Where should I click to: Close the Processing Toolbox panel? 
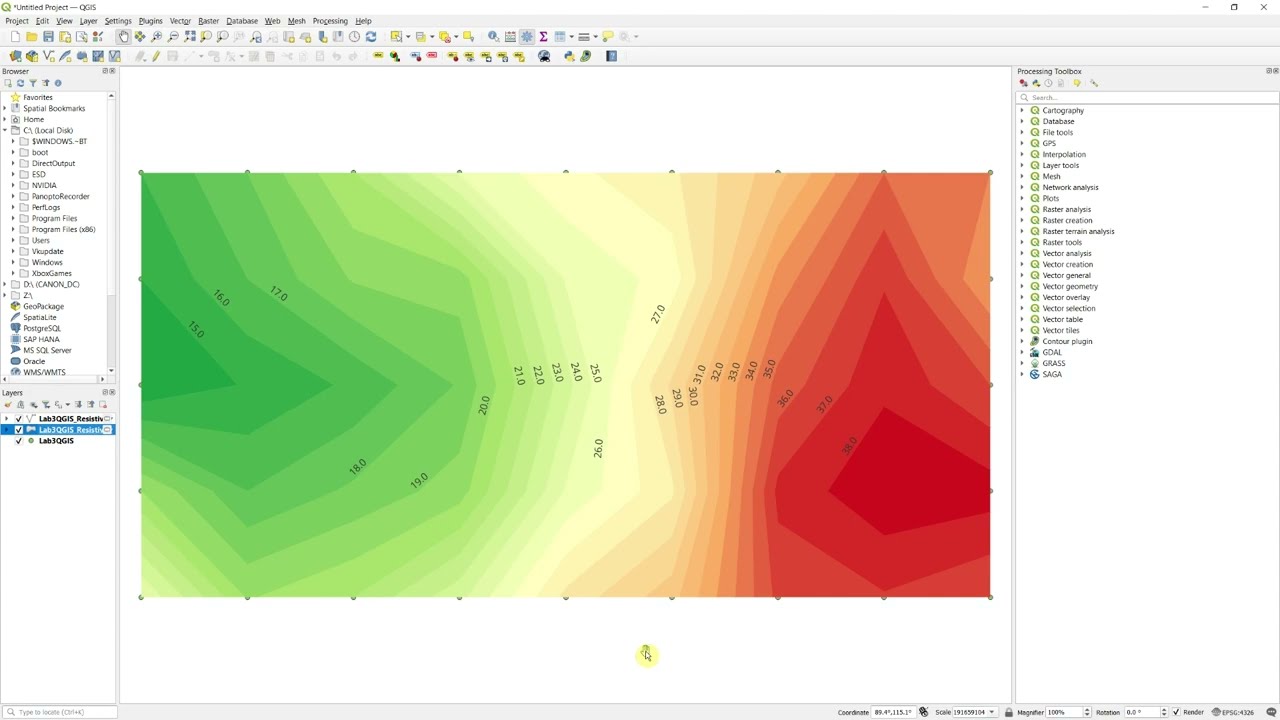1274,71
